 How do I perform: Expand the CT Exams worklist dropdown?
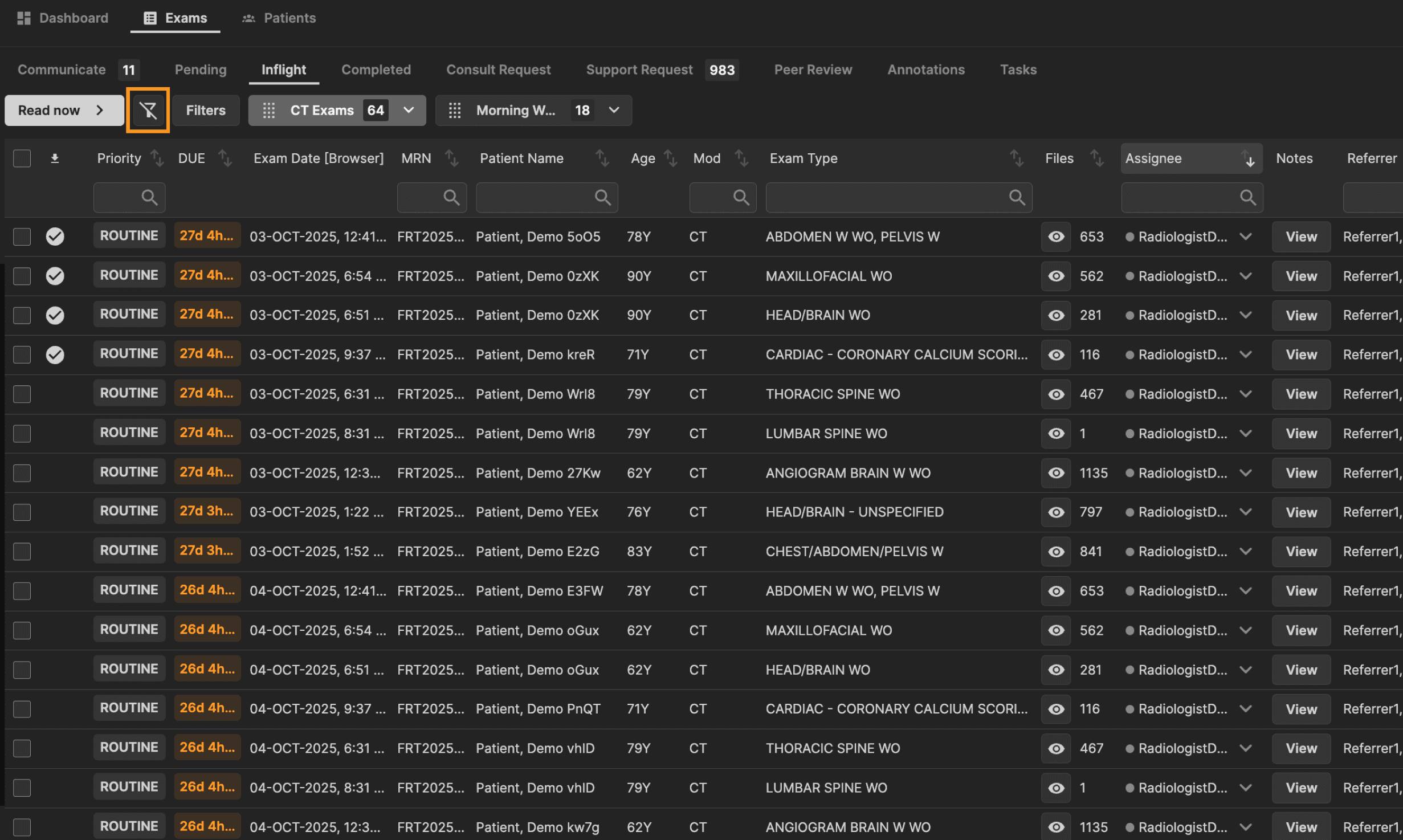[409, 110]
